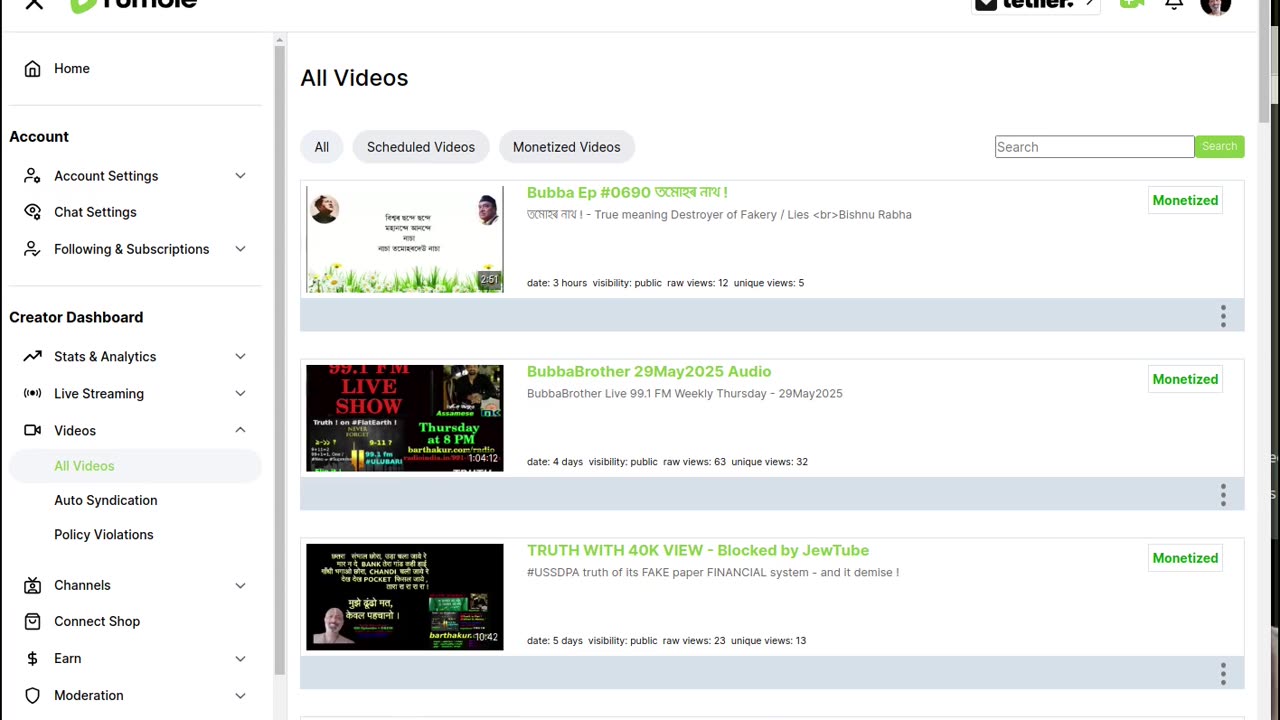The image size is (1280, 720).
Task: Collapse the Videos section chevron
Action: point(240,430)
